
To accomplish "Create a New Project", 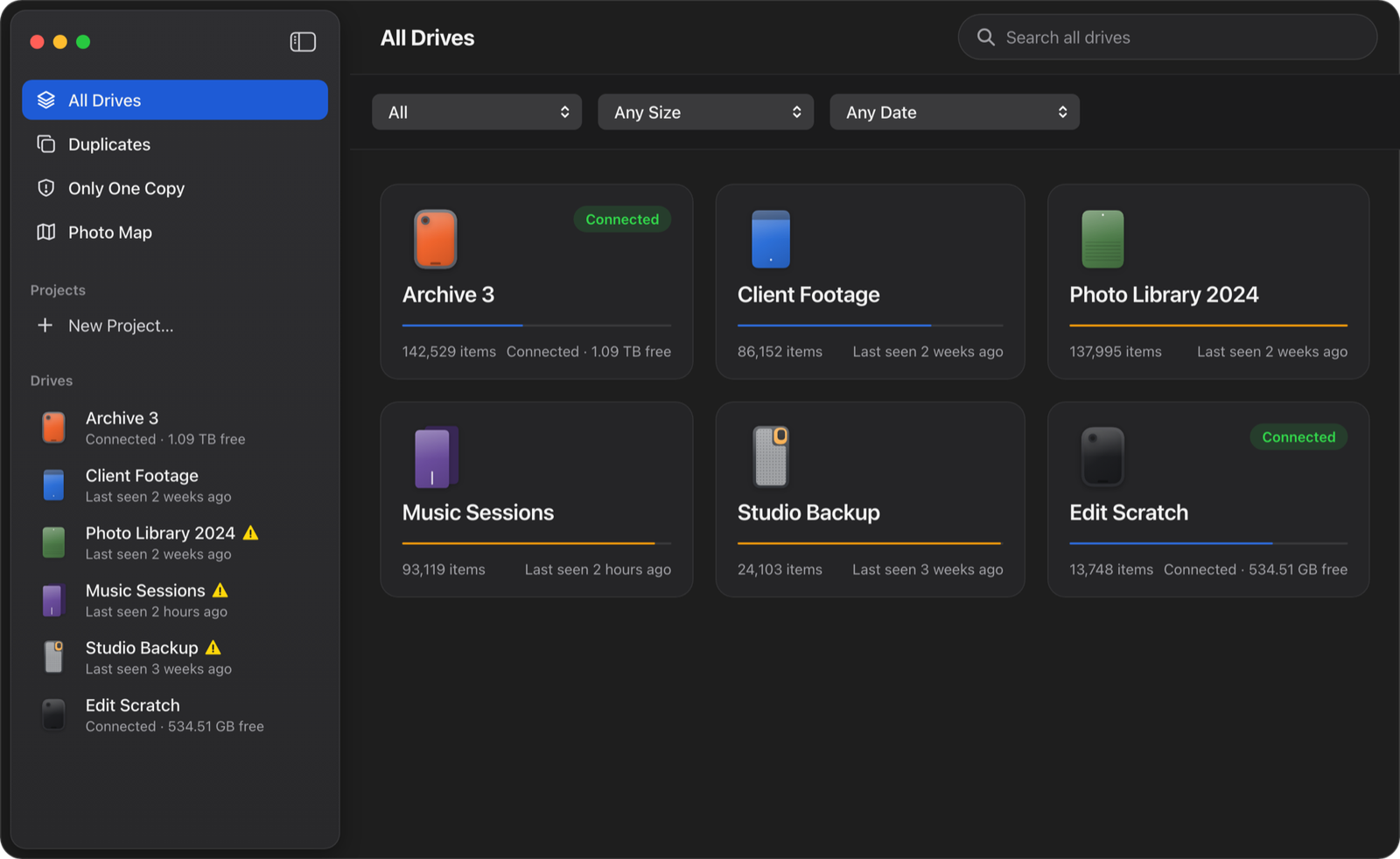I will click(x=175, y=325).
